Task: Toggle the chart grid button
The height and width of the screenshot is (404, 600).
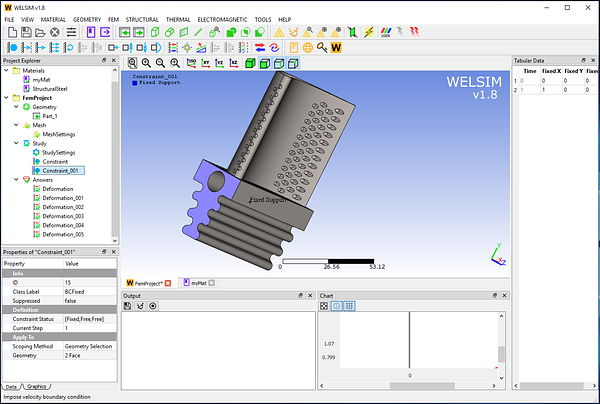Action: point(349,306)
